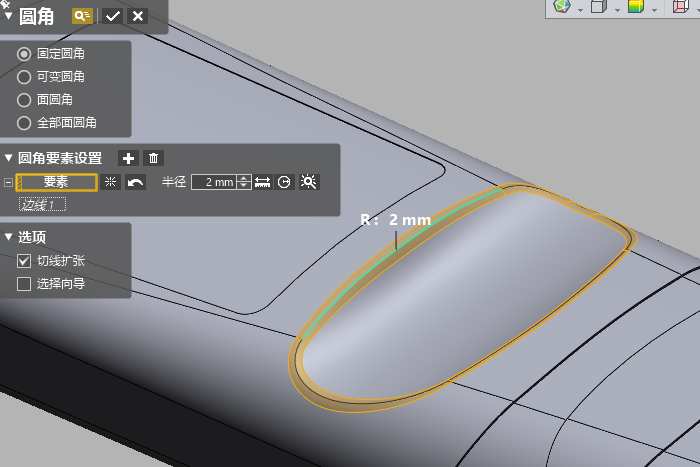This screenshot has height=467, width=700.
Task: Confirm the fillet with the checkmark icon
Action: coord(112,16)
